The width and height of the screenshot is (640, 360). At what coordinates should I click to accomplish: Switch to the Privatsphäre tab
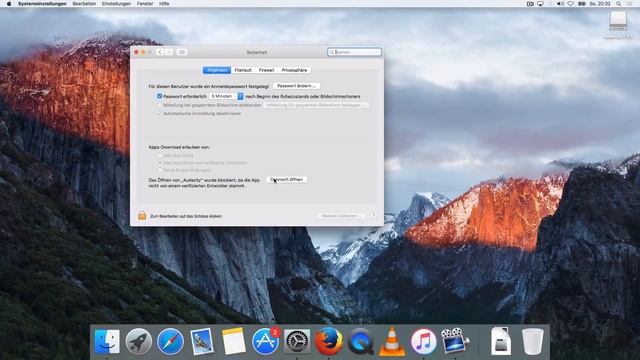coord(294,70)
